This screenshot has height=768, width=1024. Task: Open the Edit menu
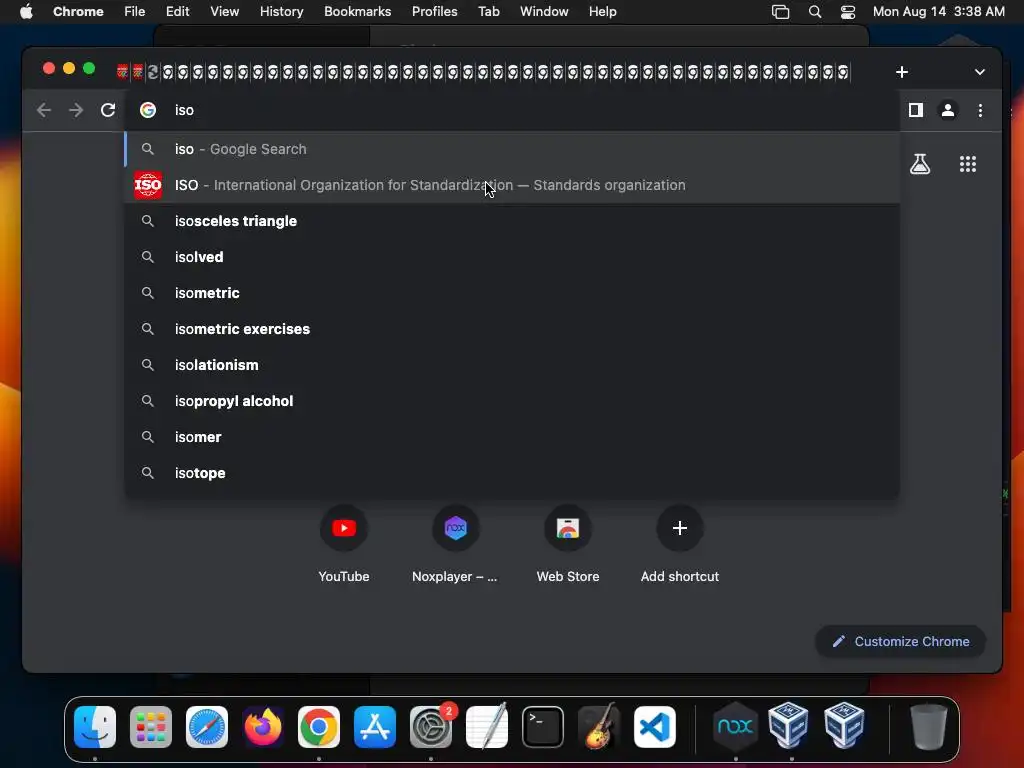178,12
